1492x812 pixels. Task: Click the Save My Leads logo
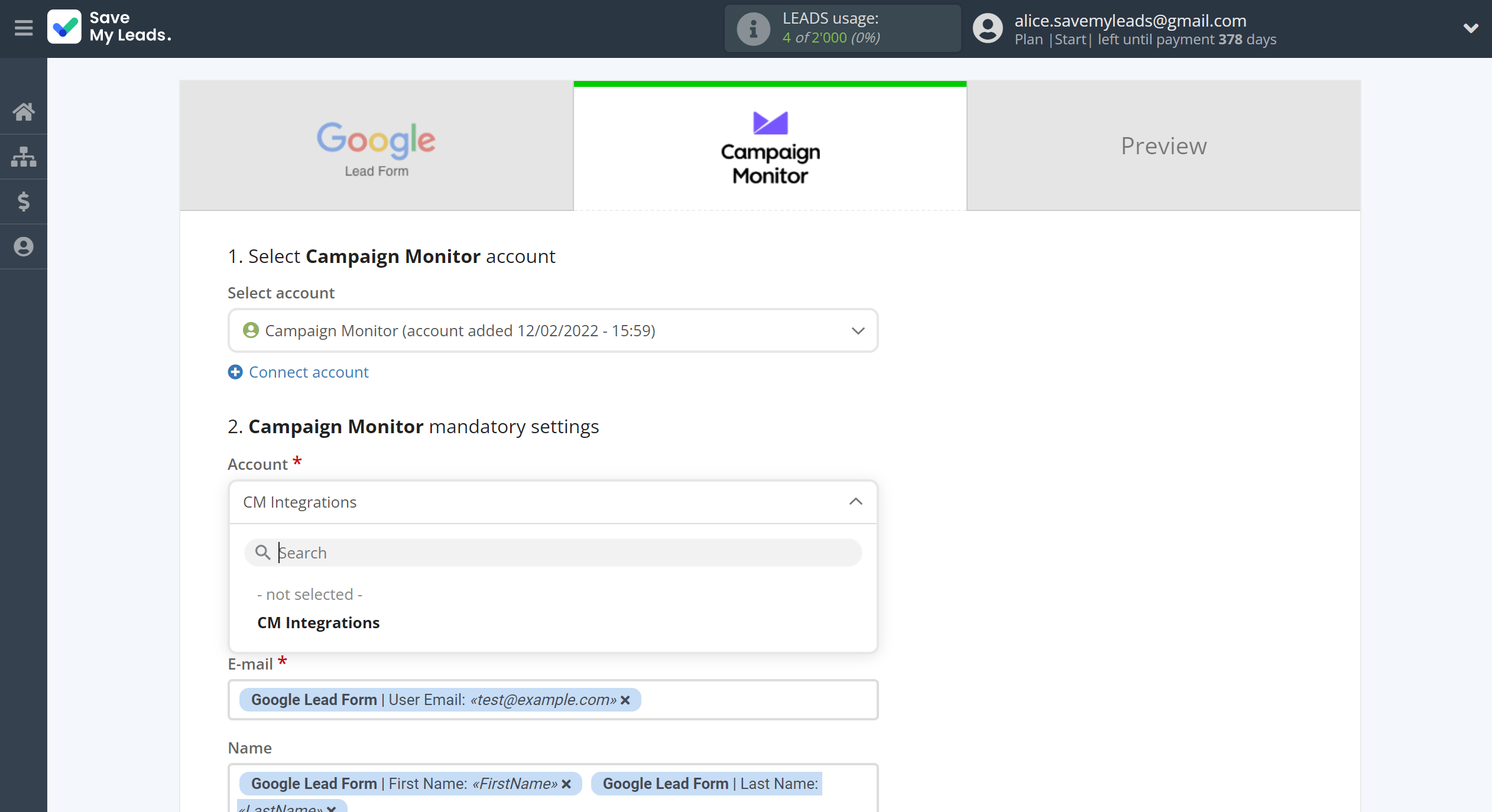(x=110, y=27)
